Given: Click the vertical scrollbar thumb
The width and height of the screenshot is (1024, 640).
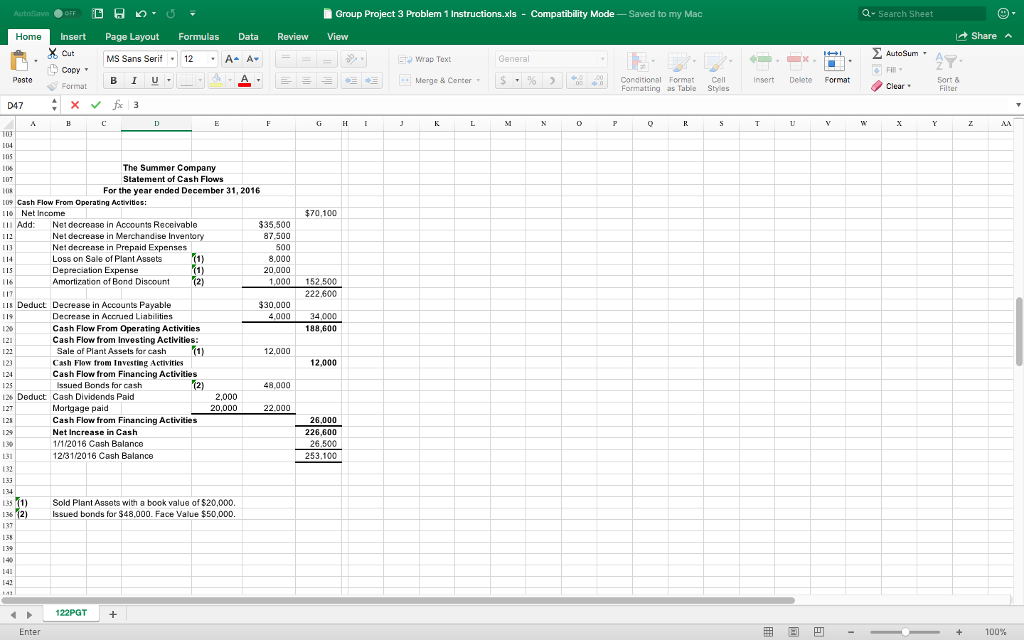Looking at the screenshot, I should coord(1019,331).
